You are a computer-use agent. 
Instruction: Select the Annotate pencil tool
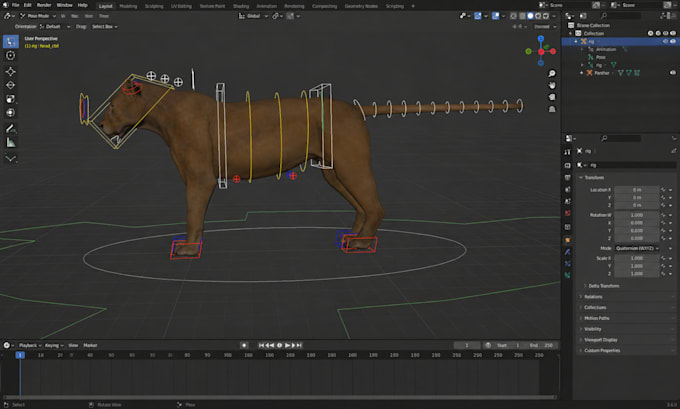point(10,128)
